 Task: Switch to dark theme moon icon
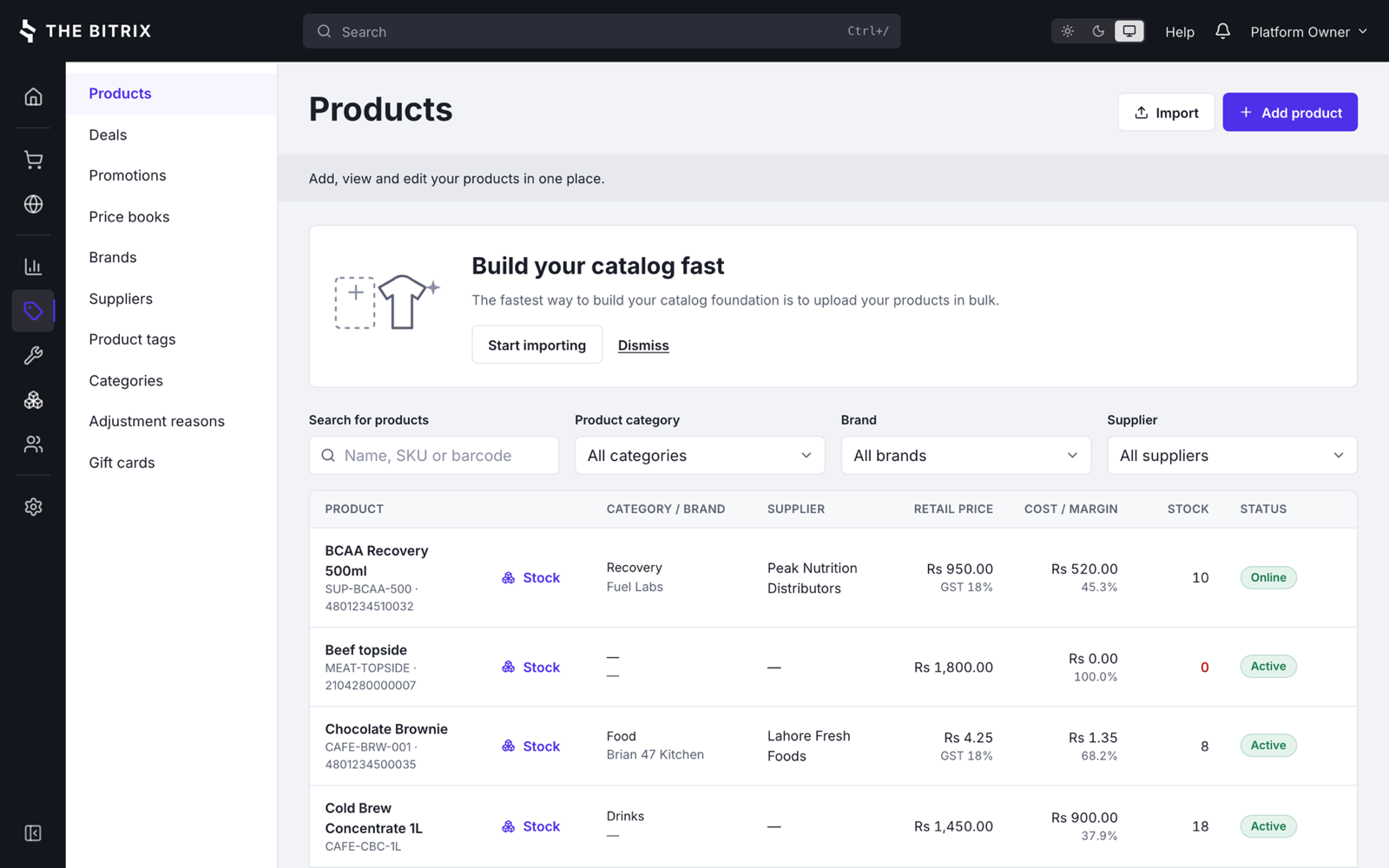point(1098,31)
